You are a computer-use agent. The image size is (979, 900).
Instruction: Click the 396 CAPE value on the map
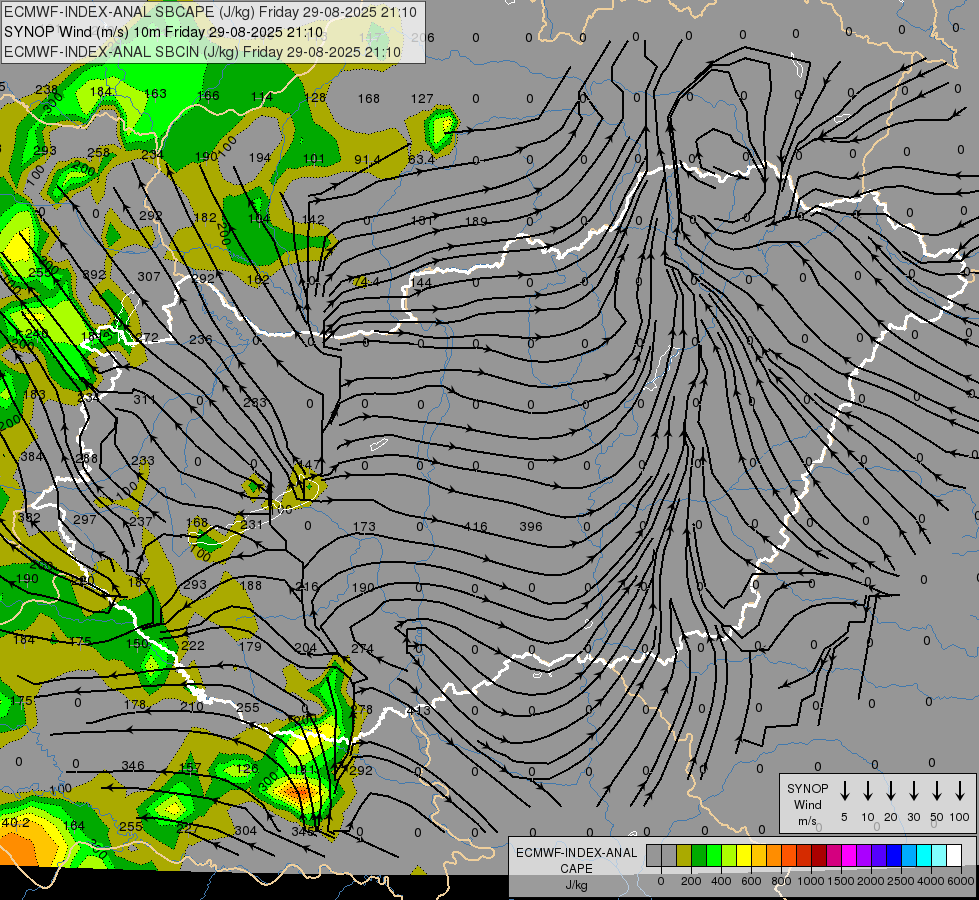click(x=531, y=527)
